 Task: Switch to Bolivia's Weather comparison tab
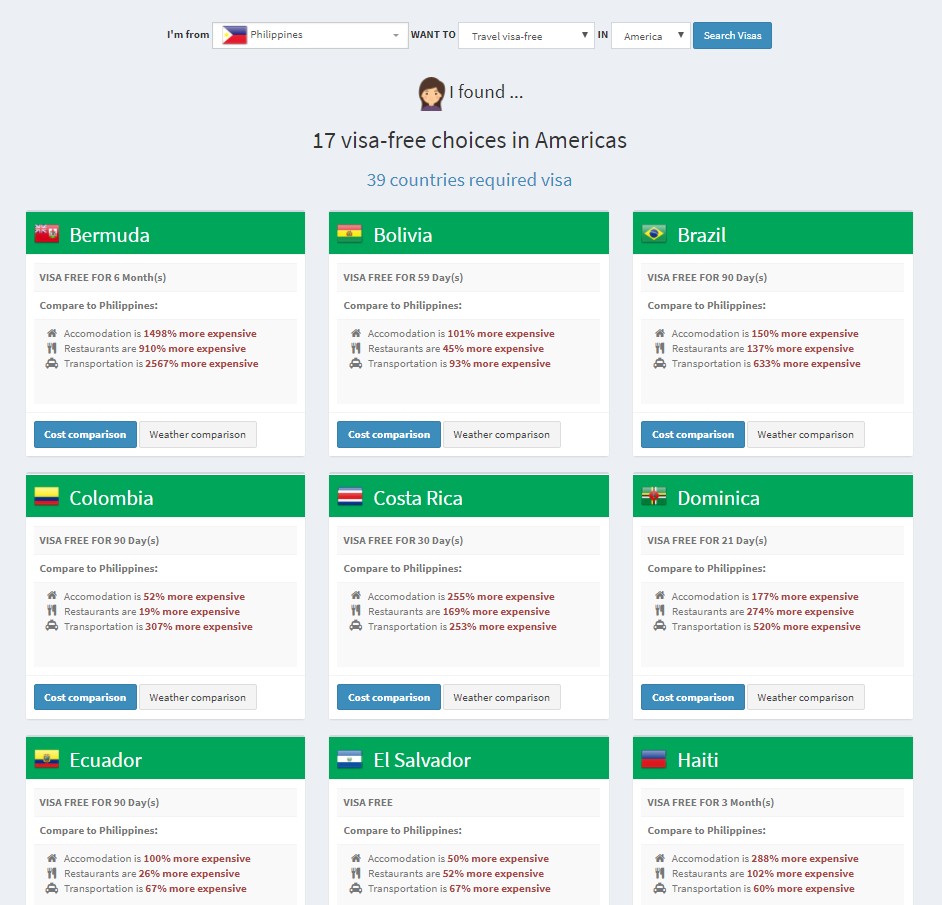click(x=502, y=434)
